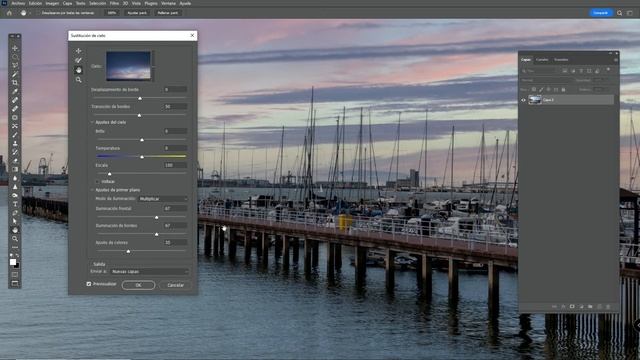Change the screen mode icon
Viewport: 640px width, 360px height.
coord(15,283)
